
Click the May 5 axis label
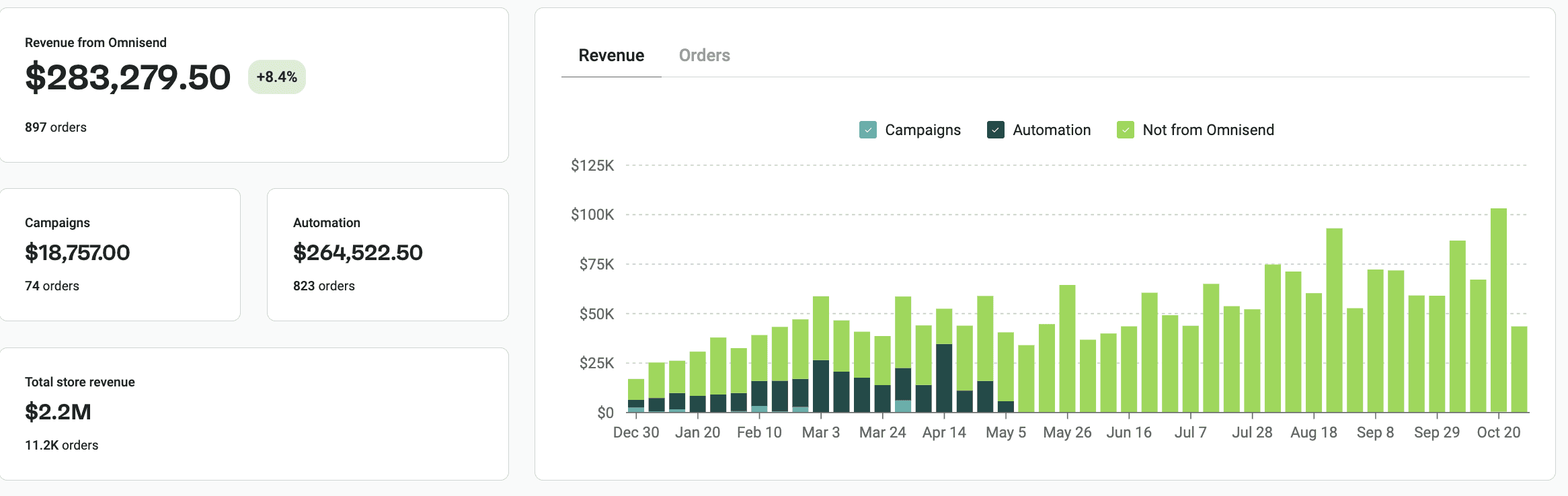[x=1006, y=432]
